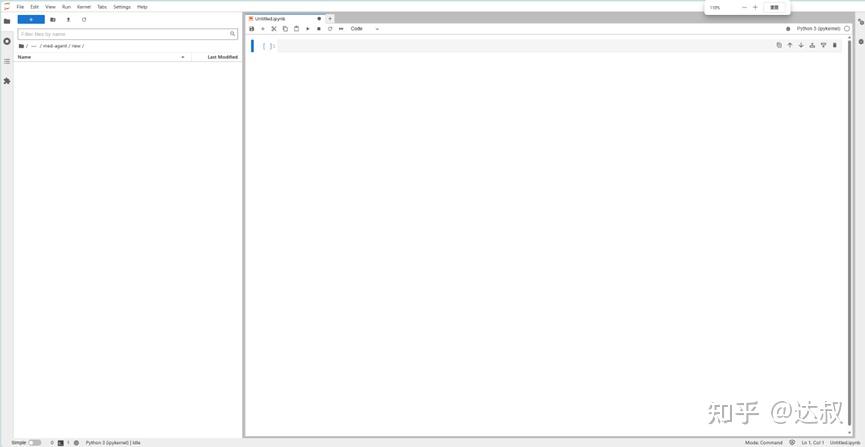Screen dimensions: 865x447
Task: Move the cell down
Action: [x=801, y=45]
